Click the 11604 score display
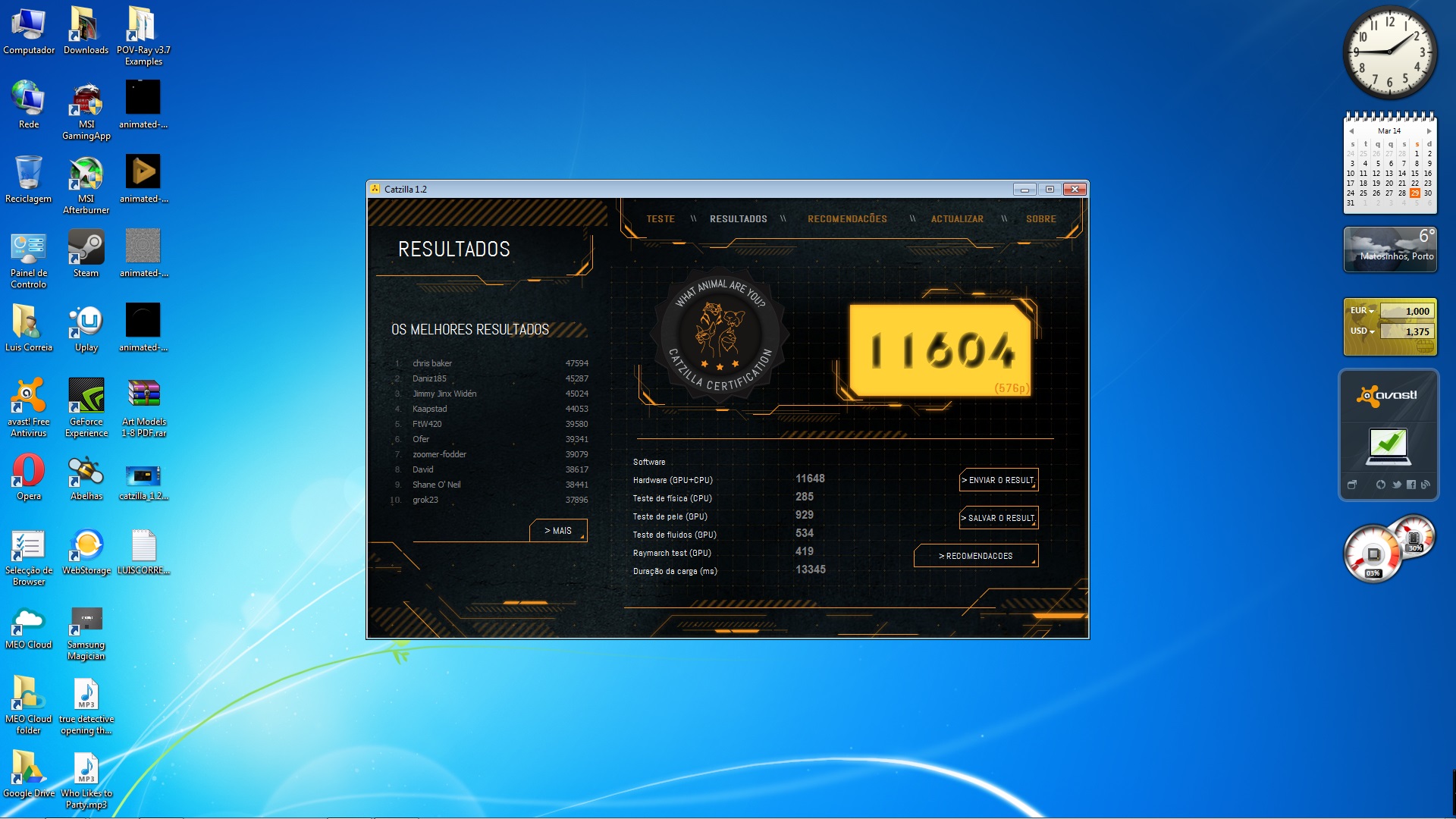 940,350
